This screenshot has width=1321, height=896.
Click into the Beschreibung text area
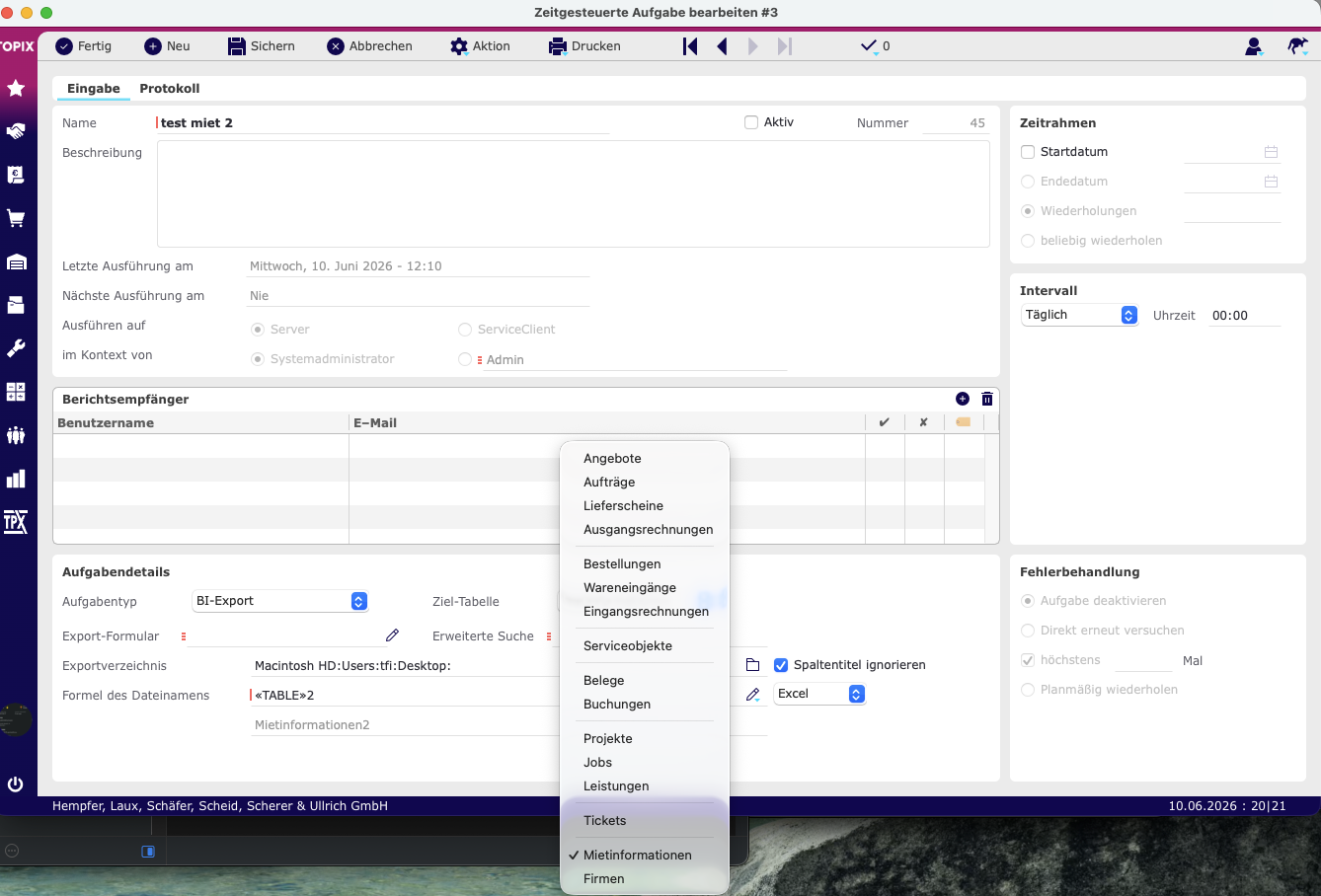pyautogui.click(x=573, y=193)
